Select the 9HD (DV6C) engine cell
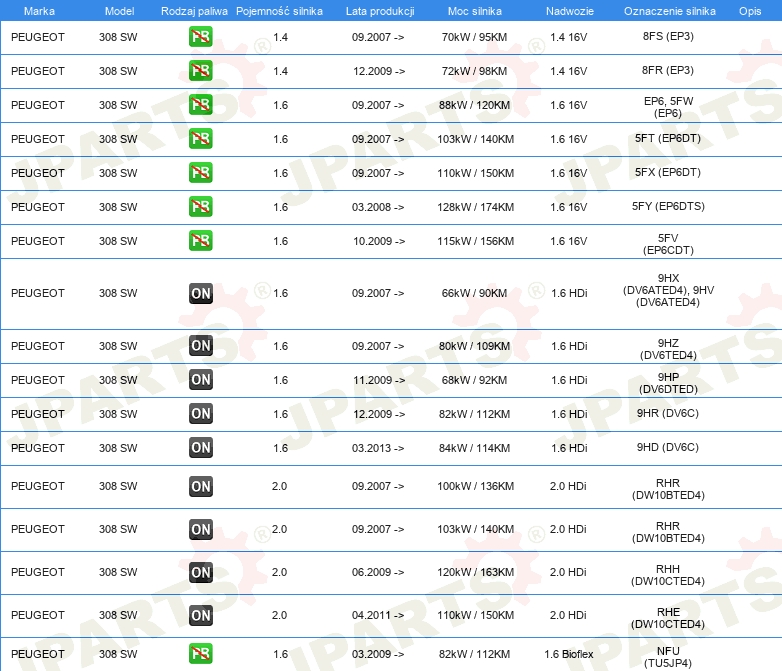This screenshot has width=782, height=671. click(x=668, y=447)
